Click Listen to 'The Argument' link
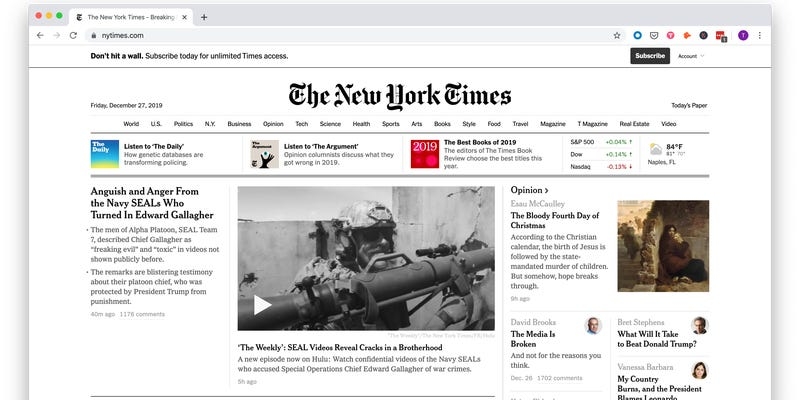 321,146
